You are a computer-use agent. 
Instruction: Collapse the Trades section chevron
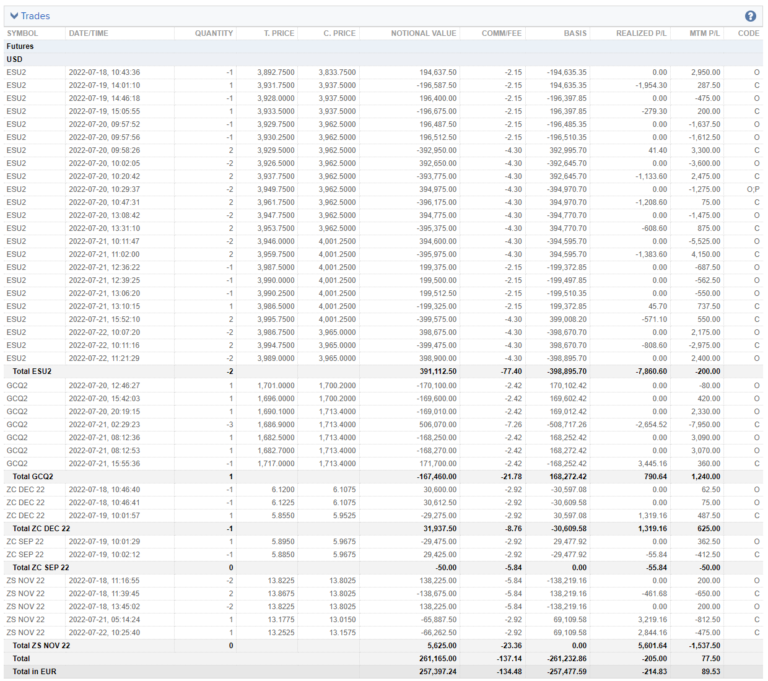13,16
